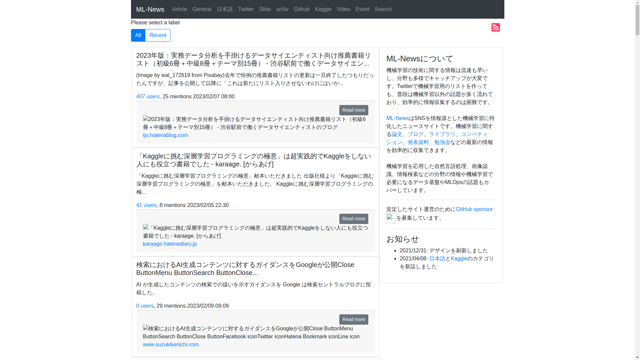Screen dimensions: 640x360
Task: Open the Event navigation item
Action: [362, 9]
